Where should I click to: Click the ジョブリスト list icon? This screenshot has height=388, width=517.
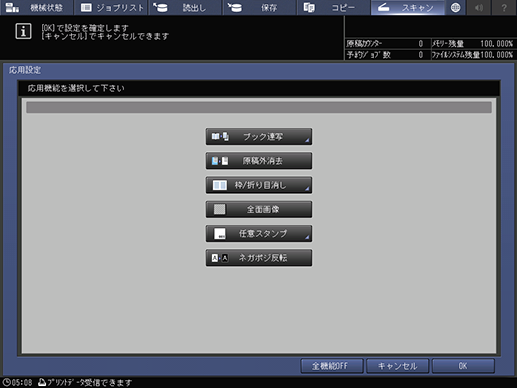tap(86, 7)
